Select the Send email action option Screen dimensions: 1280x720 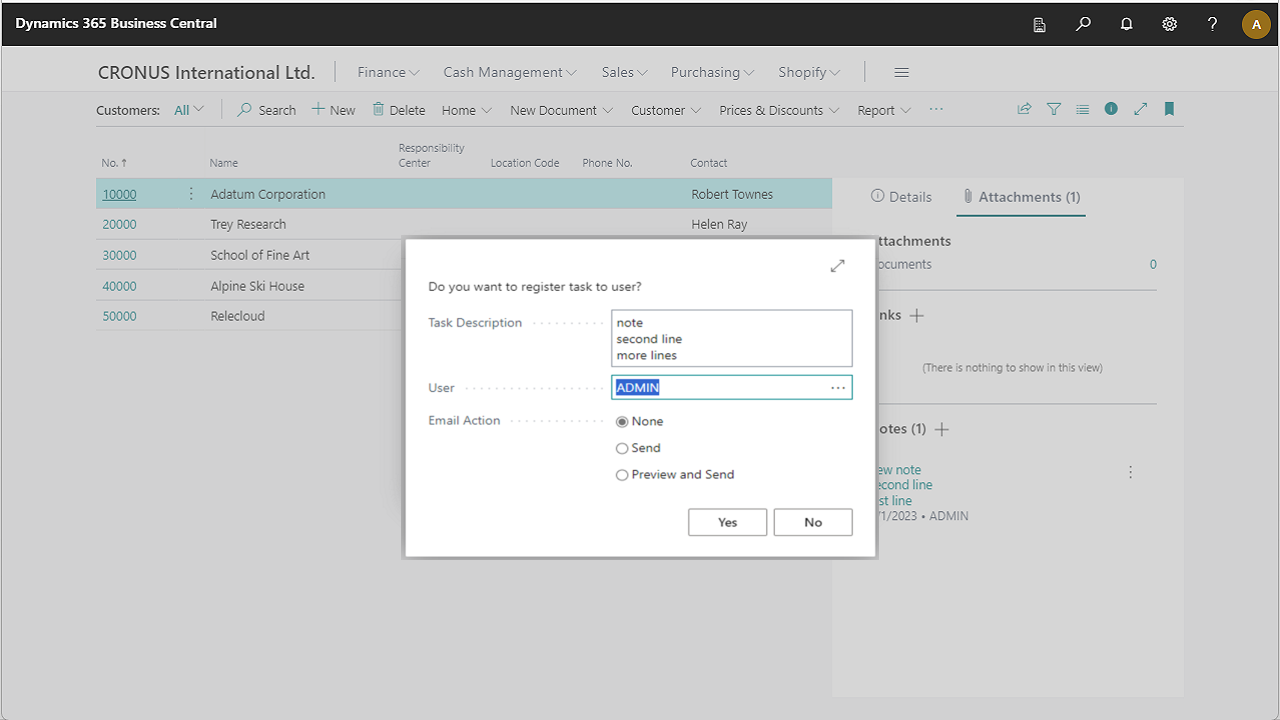[622, 449]
